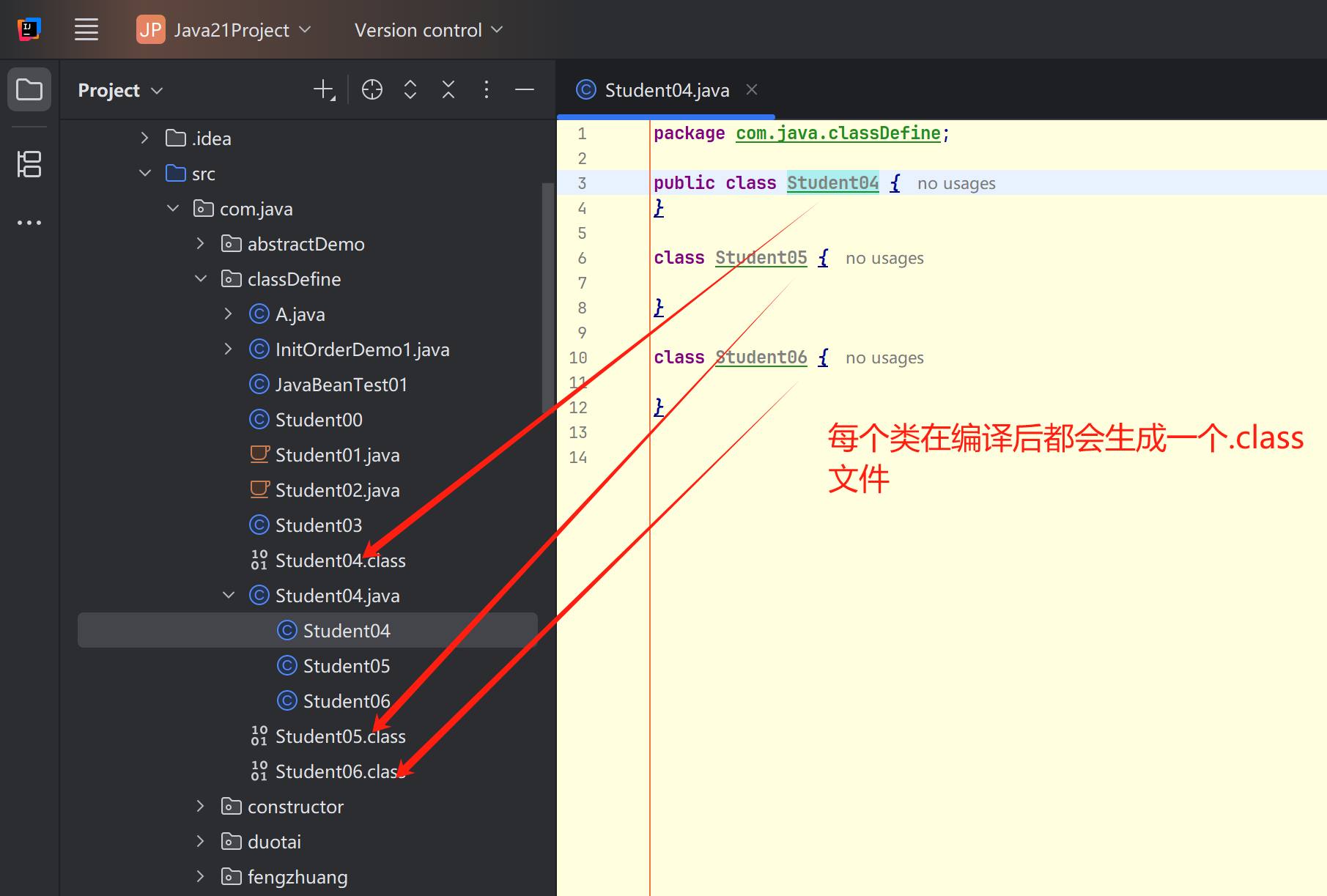Click the A.java class icon
Viewport: 1327px width, 896px height.
(259, 314)
